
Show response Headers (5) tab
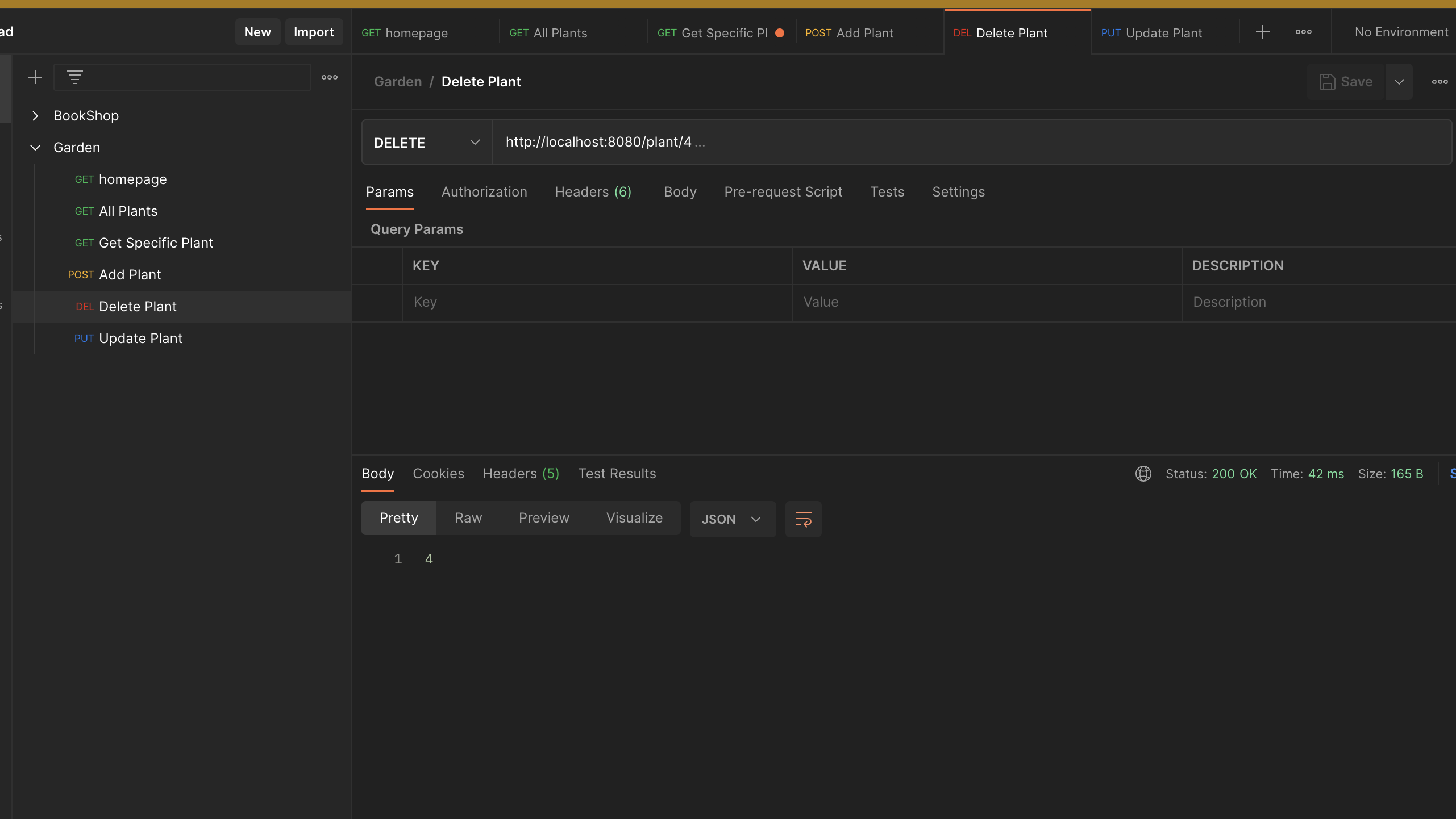click(521, 474)
